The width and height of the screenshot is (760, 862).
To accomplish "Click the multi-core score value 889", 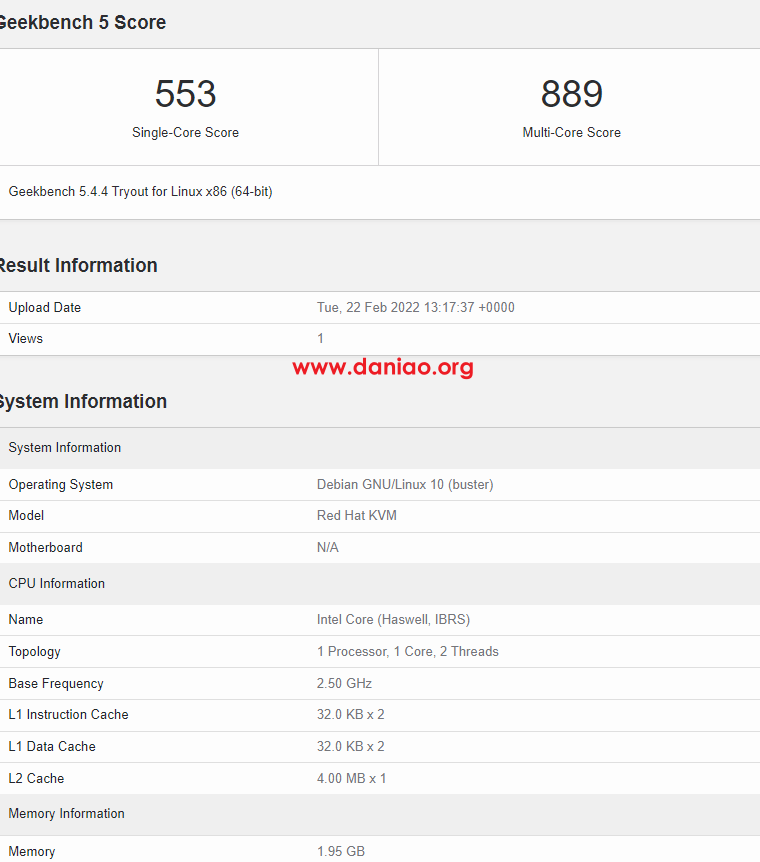I will point(572,93).
